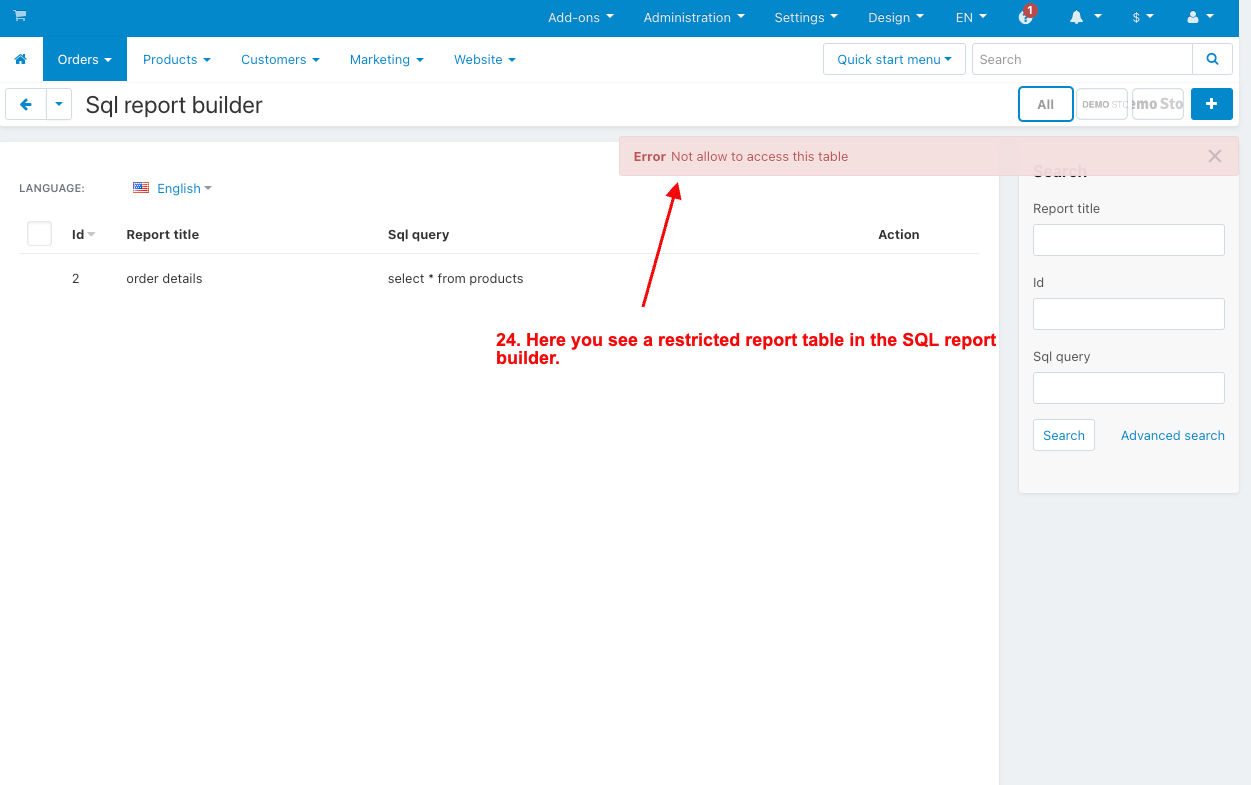Image resolution: width=1251 pixels, height=785 pixels.
Task: Focus the Id search input field
Action: (1129, 314)
